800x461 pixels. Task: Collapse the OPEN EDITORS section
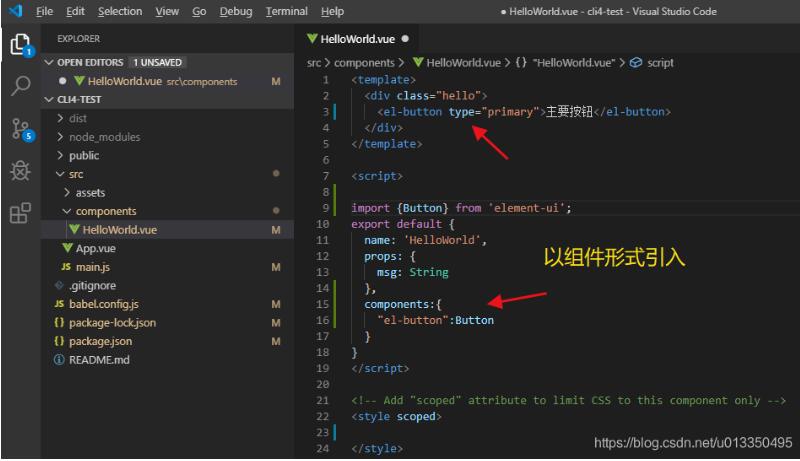pyautogui.click(x=49, y=62)
